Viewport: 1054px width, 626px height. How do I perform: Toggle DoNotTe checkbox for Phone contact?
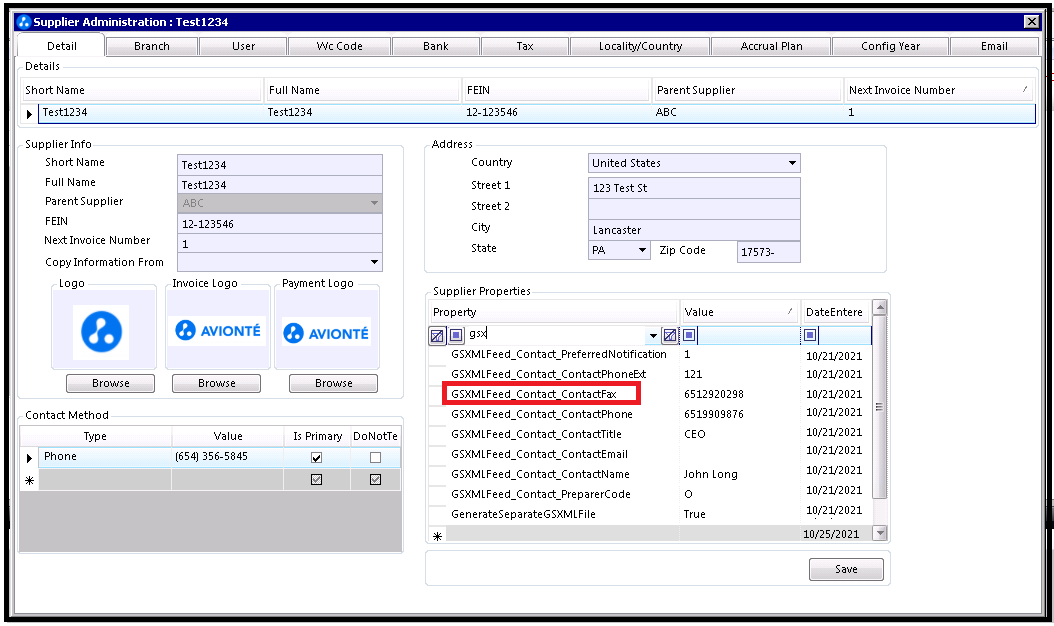[375, 458]
